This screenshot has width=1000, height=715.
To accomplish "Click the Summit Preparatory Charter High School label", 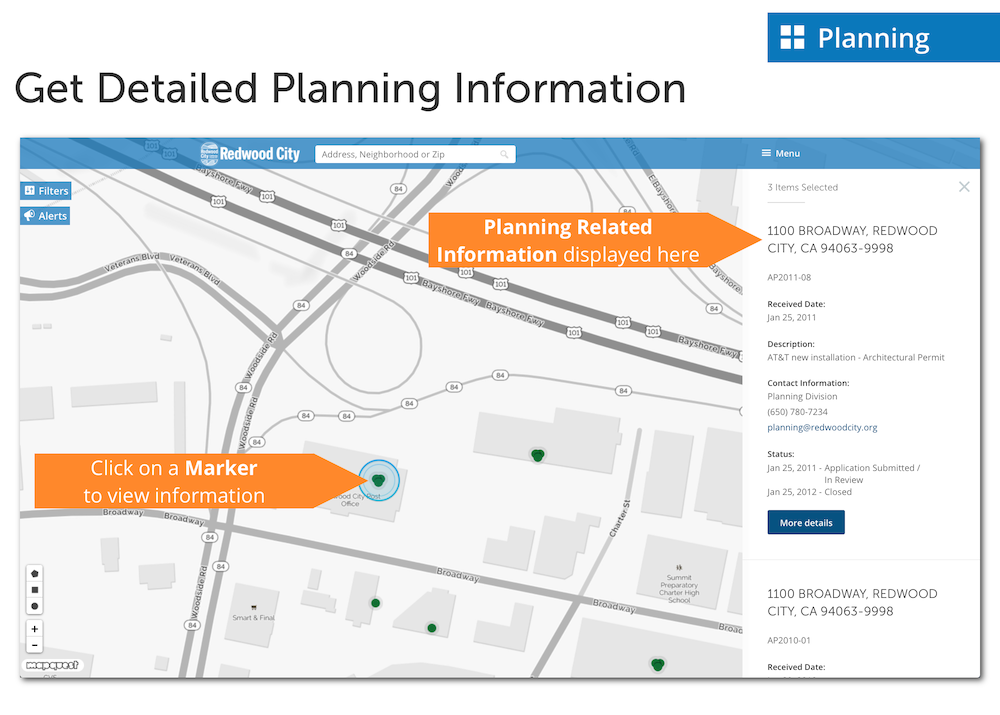I will [679, 588].
